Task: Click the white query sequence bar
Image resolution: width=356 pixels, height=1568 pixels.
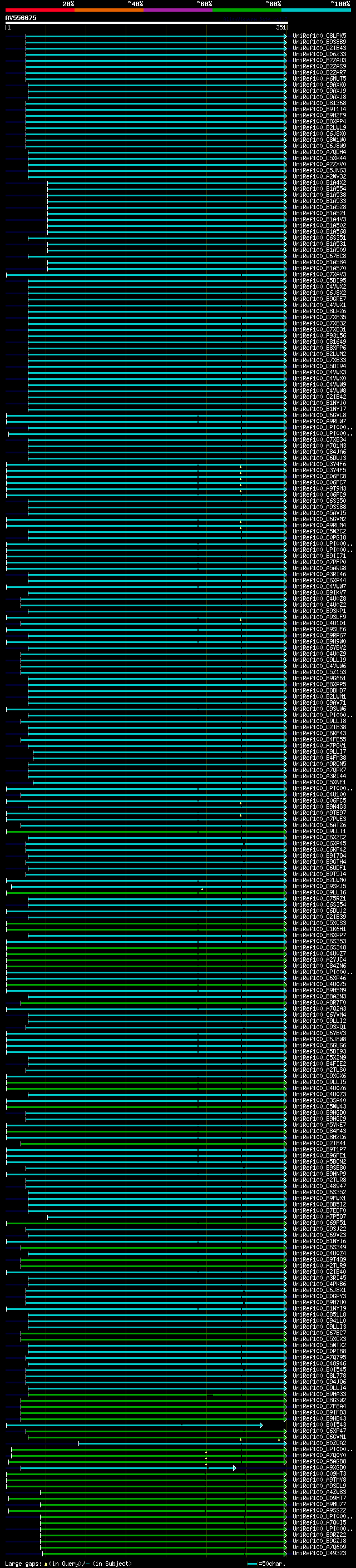Action: pyautogui.click(x=146, y=22)
